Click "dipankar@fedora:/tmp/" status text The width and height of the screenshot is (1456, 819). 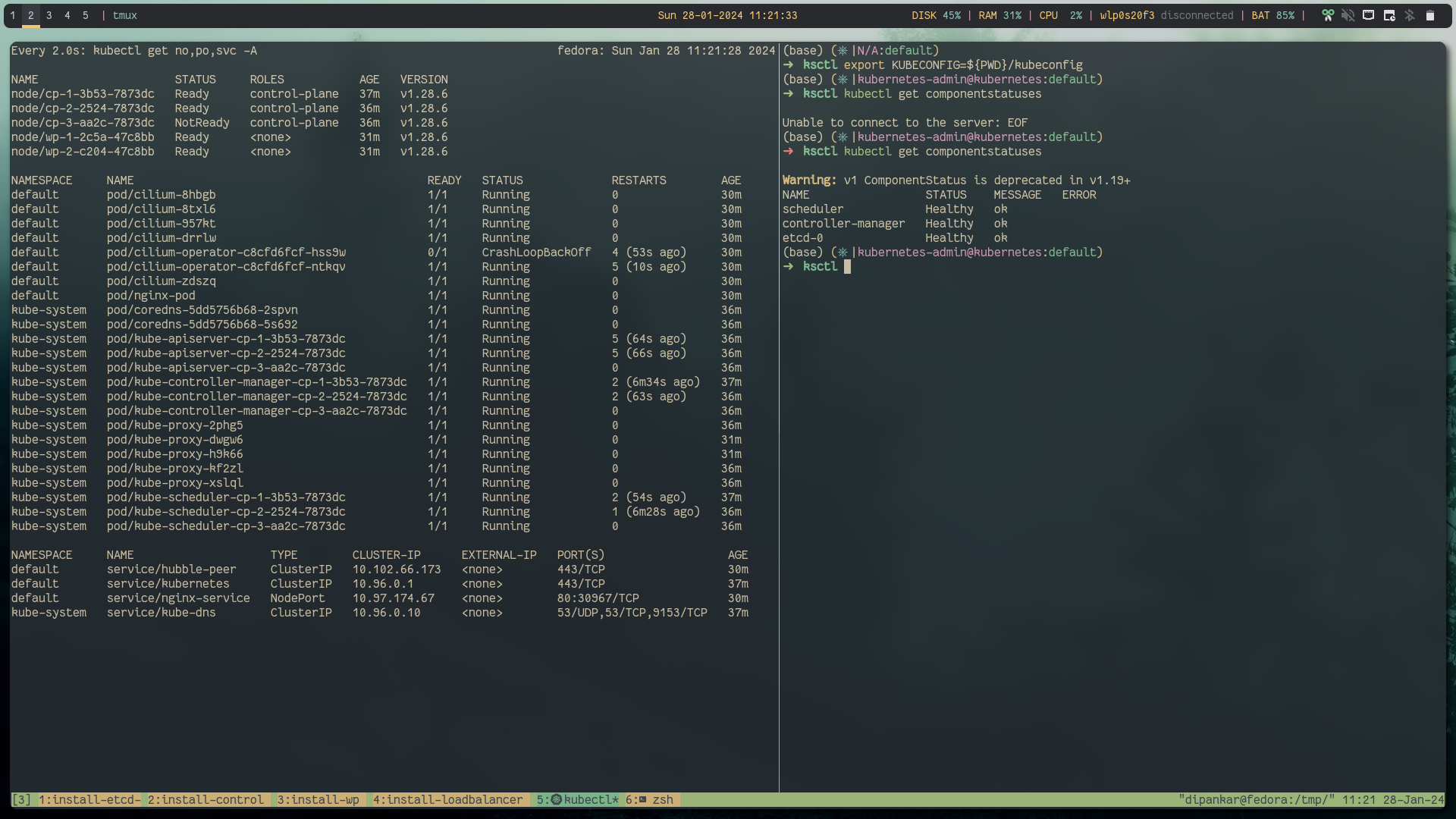tap(1257, 800)
